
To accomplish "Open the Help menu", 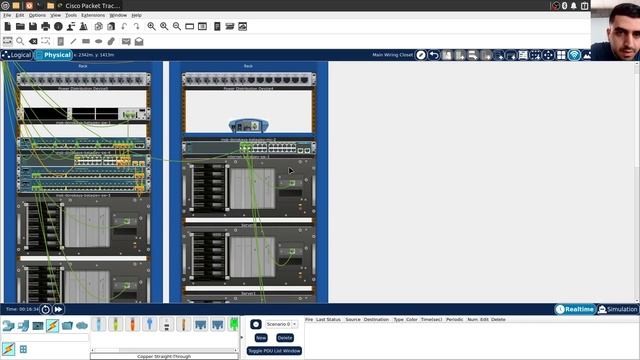I will 136,15.
